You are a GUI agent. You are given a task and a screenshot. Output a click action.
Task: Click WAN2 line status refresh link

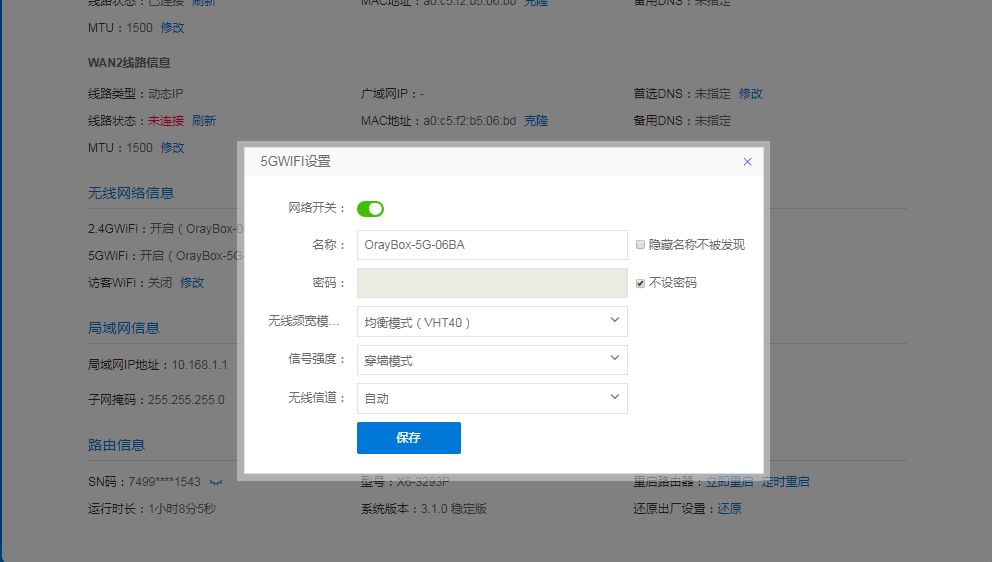click(x=204, y=121)
